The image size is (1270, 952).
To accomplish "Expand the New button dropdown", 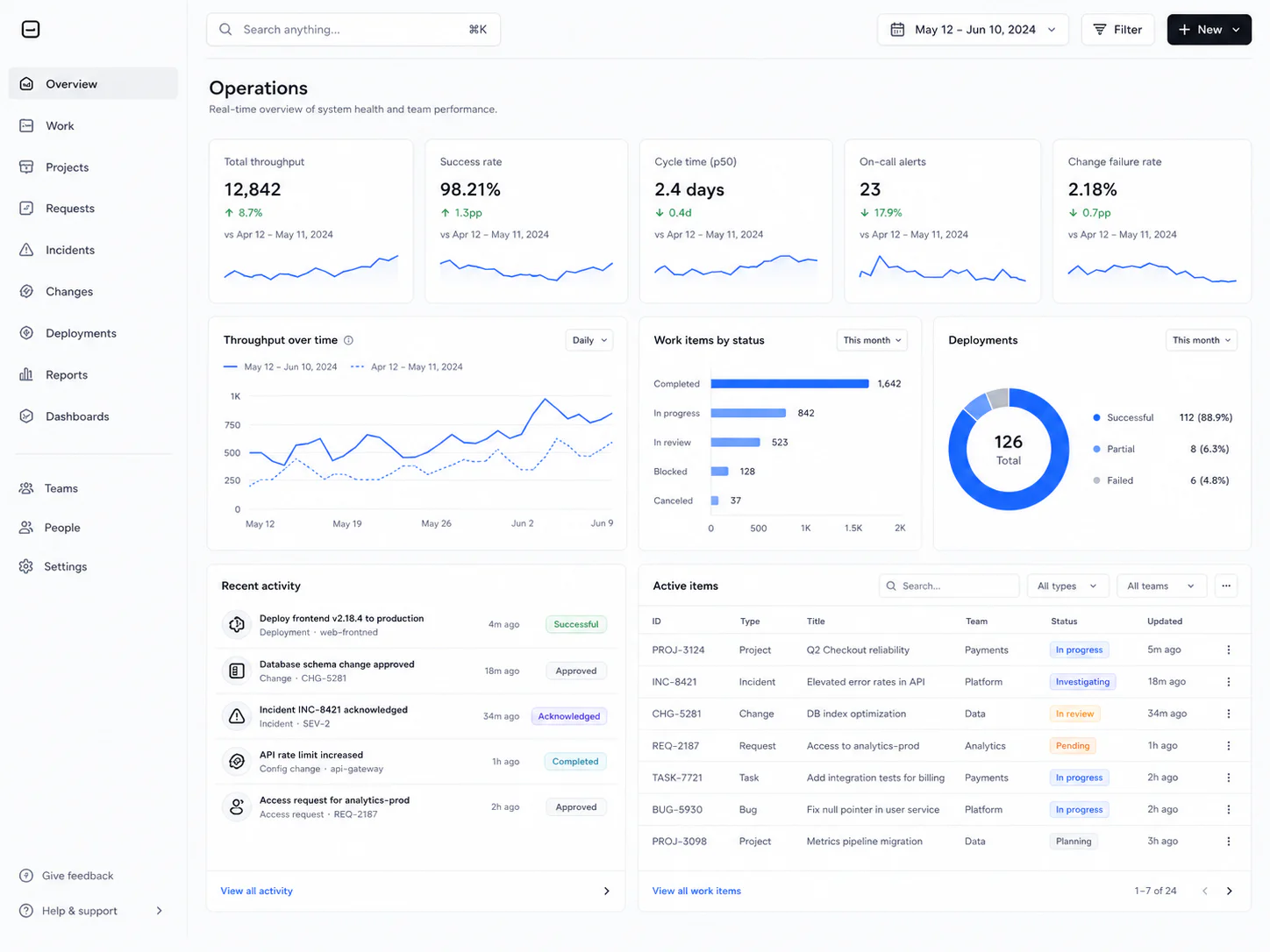I will click(1237, 30).
